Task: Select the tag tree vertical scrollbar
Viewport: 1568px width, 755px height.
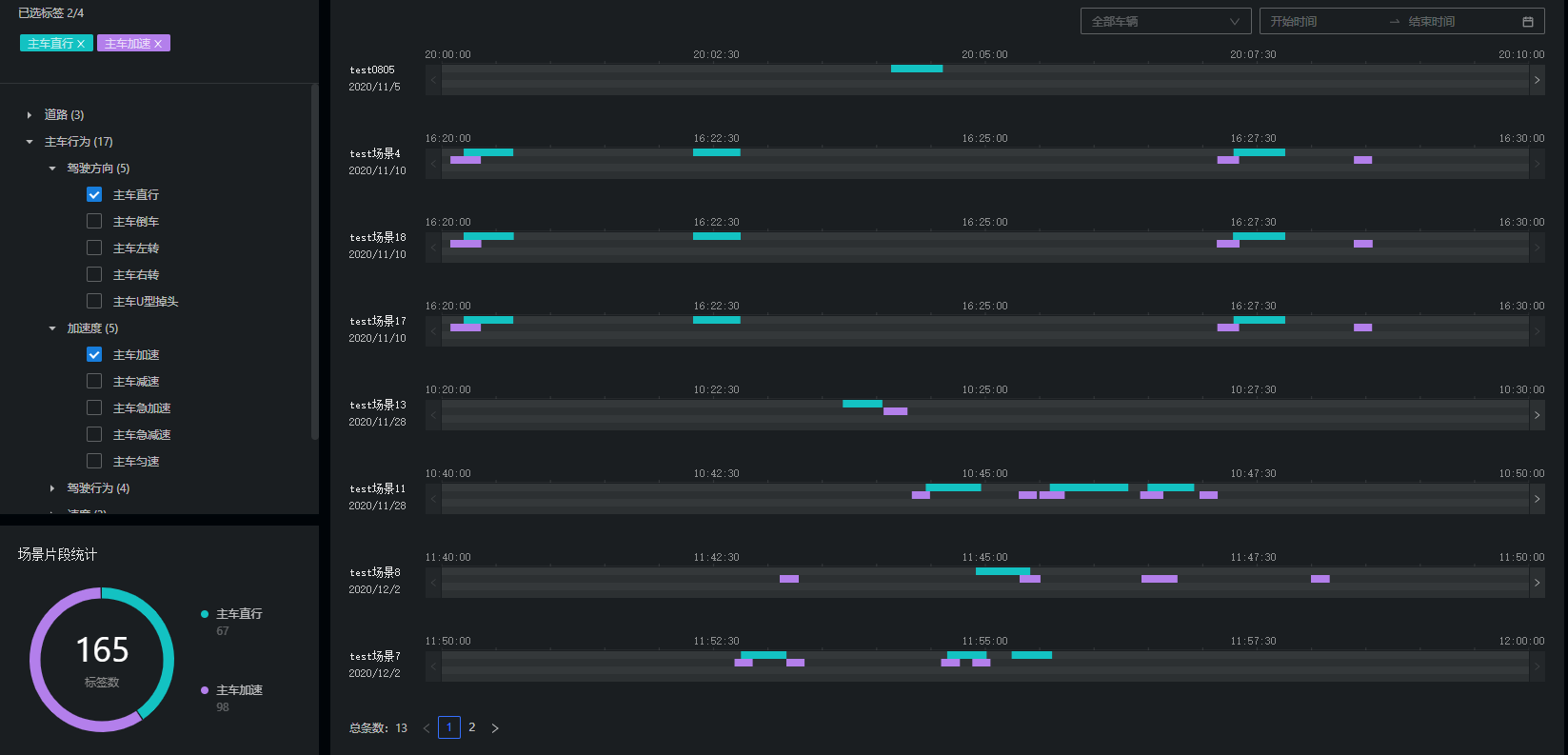Action: (x=314, y=262)
